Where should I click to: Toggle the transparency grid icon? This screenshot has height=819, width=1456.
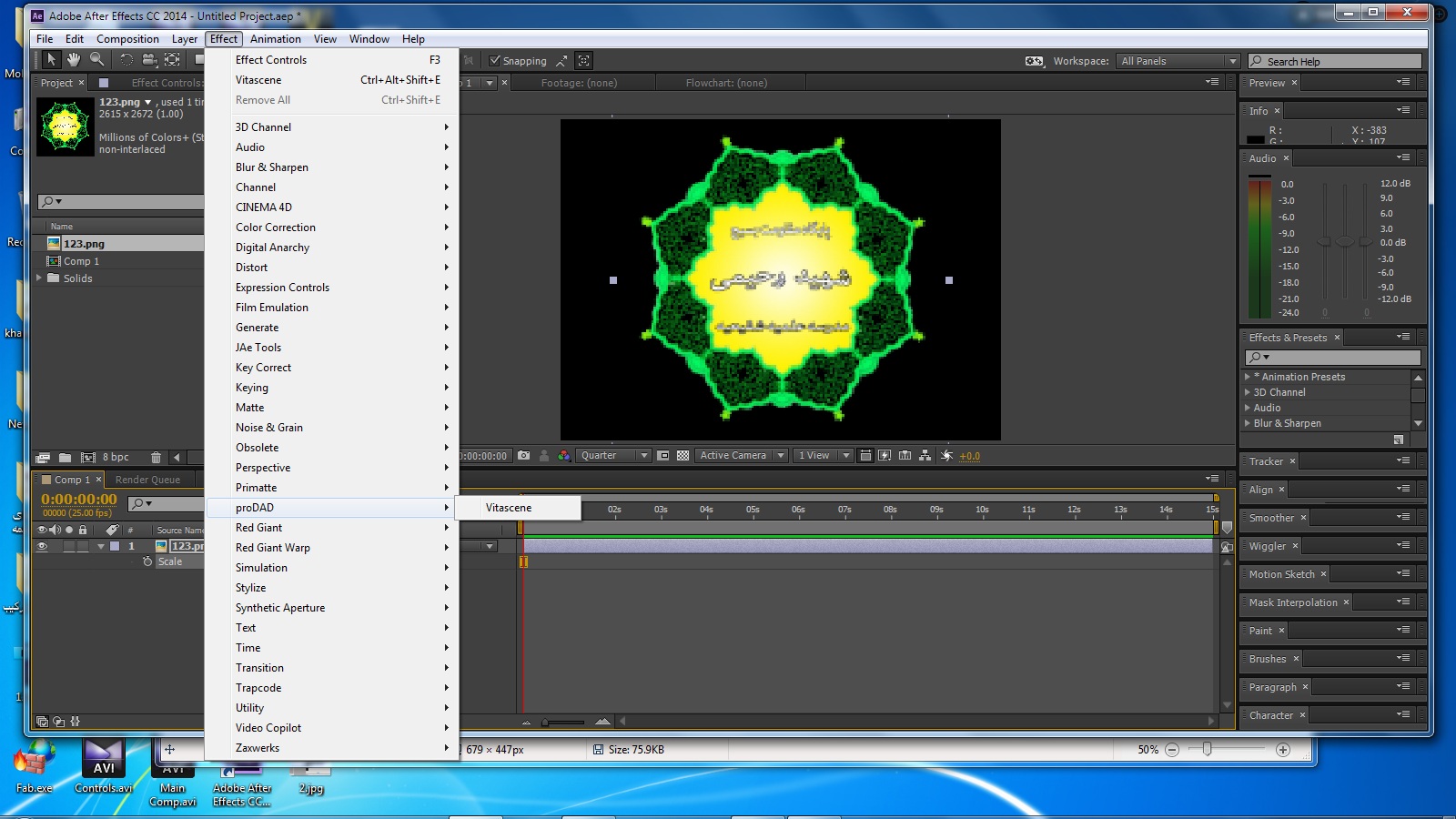682,455
